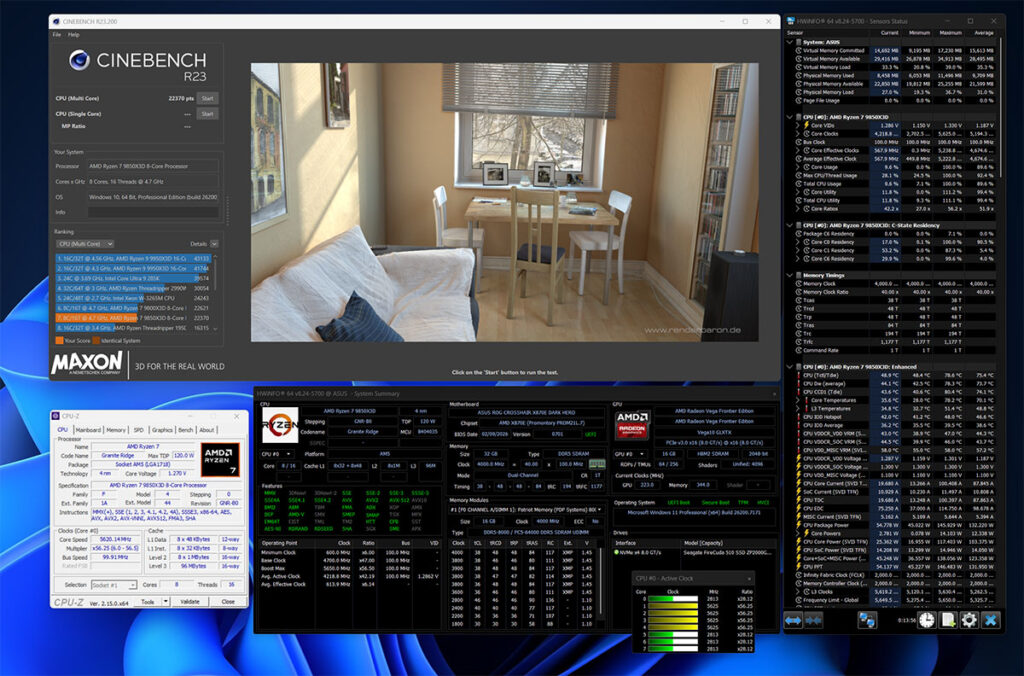Open HWiNFO sensor settings gear
The image size is (1024, 676).
968,620
